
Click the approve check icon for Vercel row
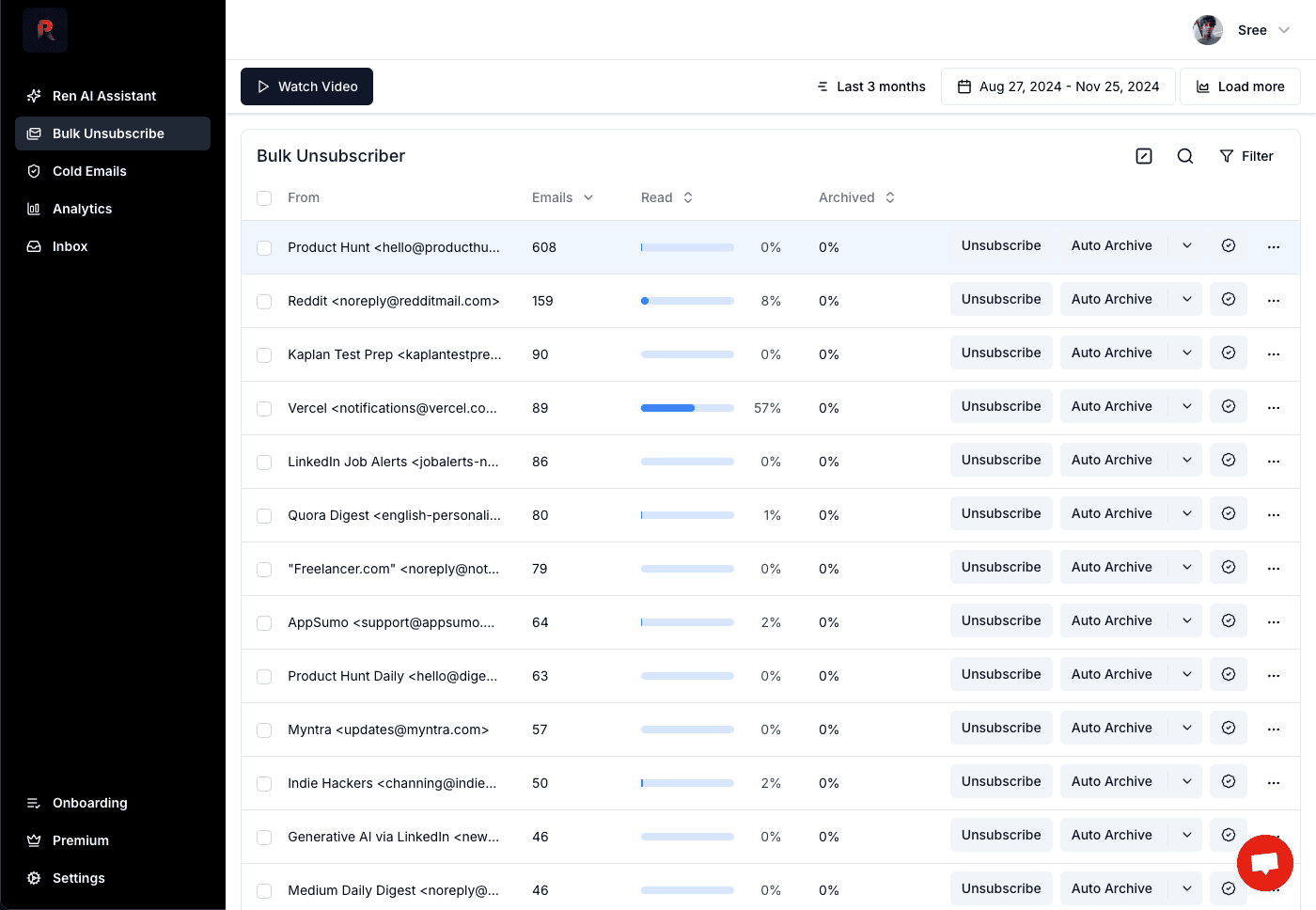point(1229,406)
